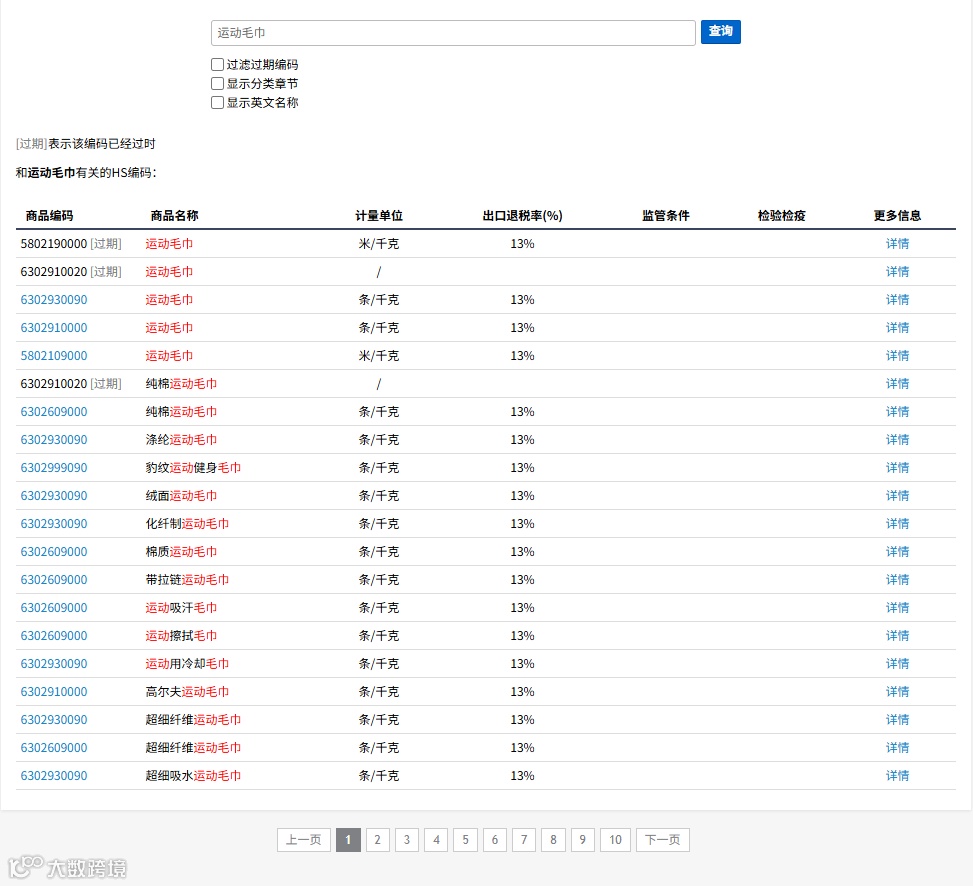Viewport: 973px width, 886px height.
Task: Check the 显示英文名称 option
Action: coord(217,102)
